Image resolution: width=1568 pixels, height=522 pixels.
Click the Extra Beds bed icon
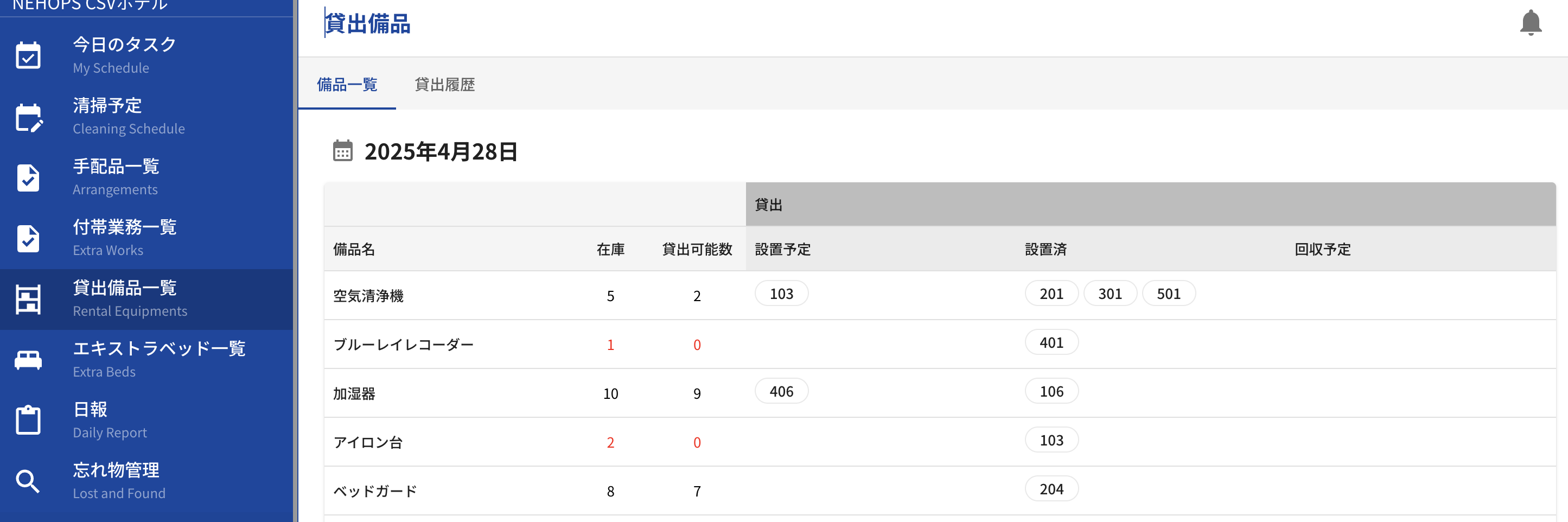click(x=28, y=360)
